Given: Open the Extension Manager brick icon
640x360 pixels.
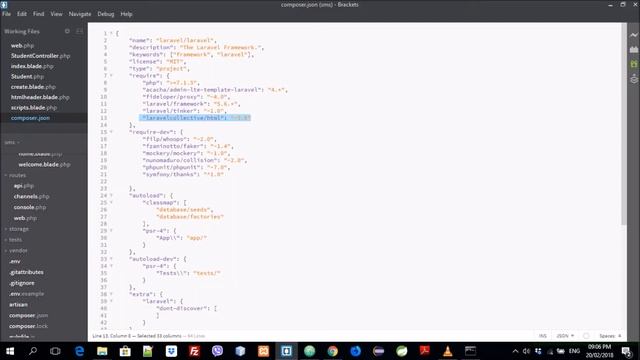Looking at the screenshot, I should point(633,49).
